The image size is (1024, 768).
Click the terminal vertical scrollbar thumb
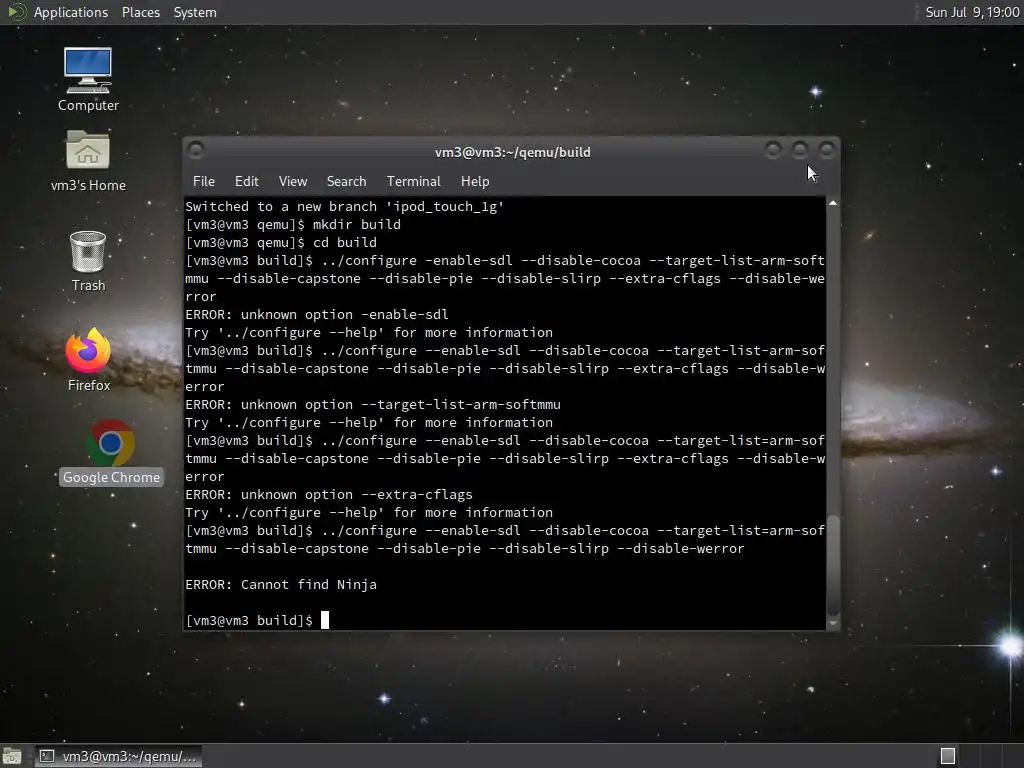[x=833, y=565]
